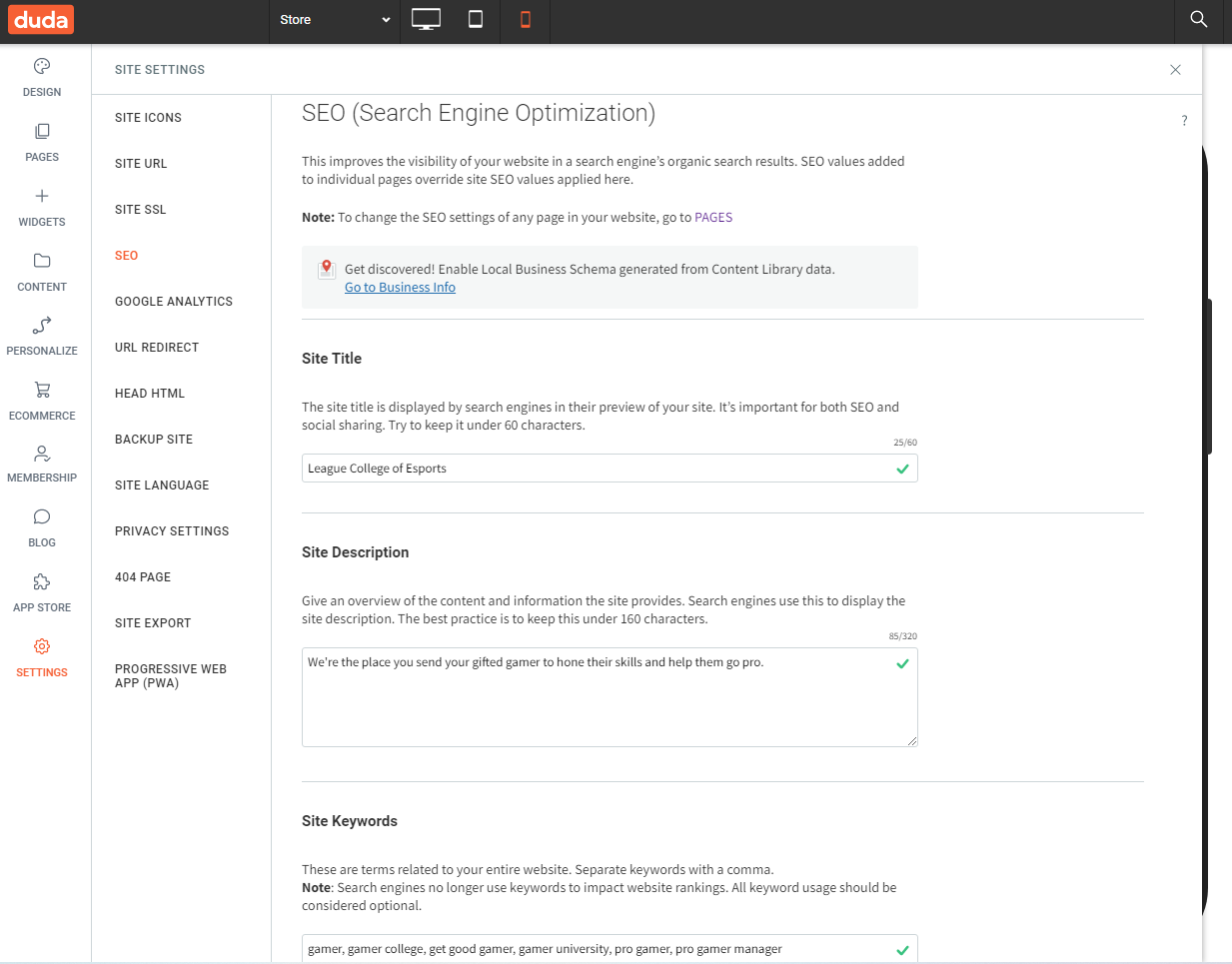
Task: Switch to mobile preview
Action: [526, 19]
